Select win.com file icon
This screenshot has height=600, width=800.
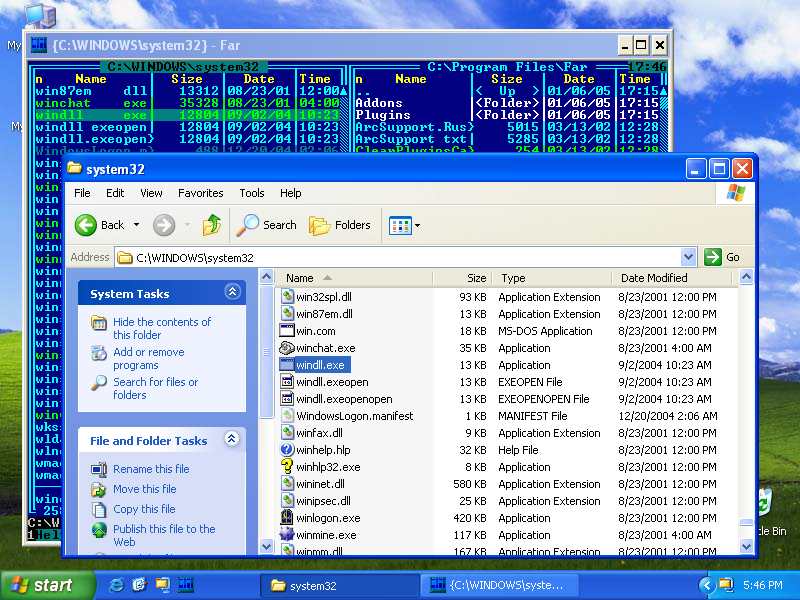[x=287, y=331]
